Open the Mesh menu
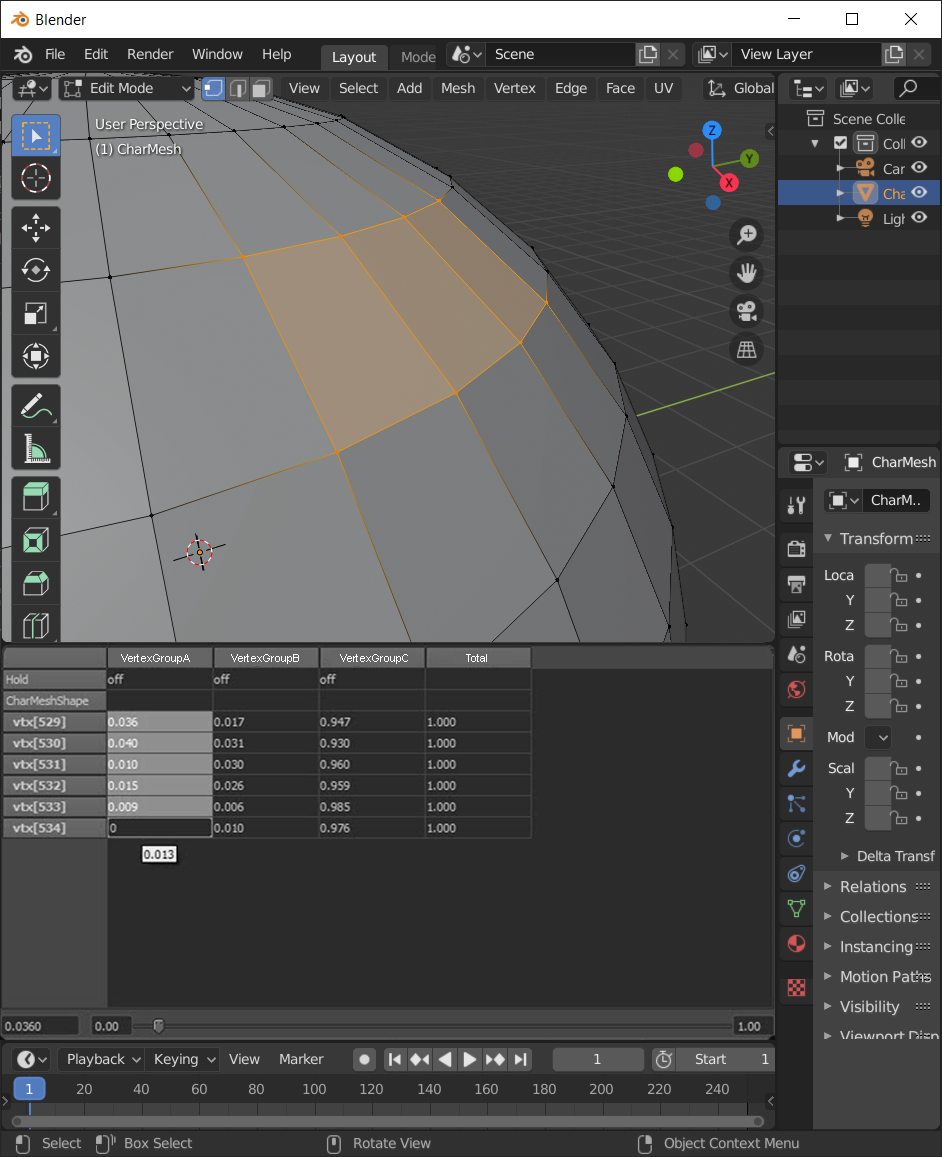 click(x=457, y=89)
